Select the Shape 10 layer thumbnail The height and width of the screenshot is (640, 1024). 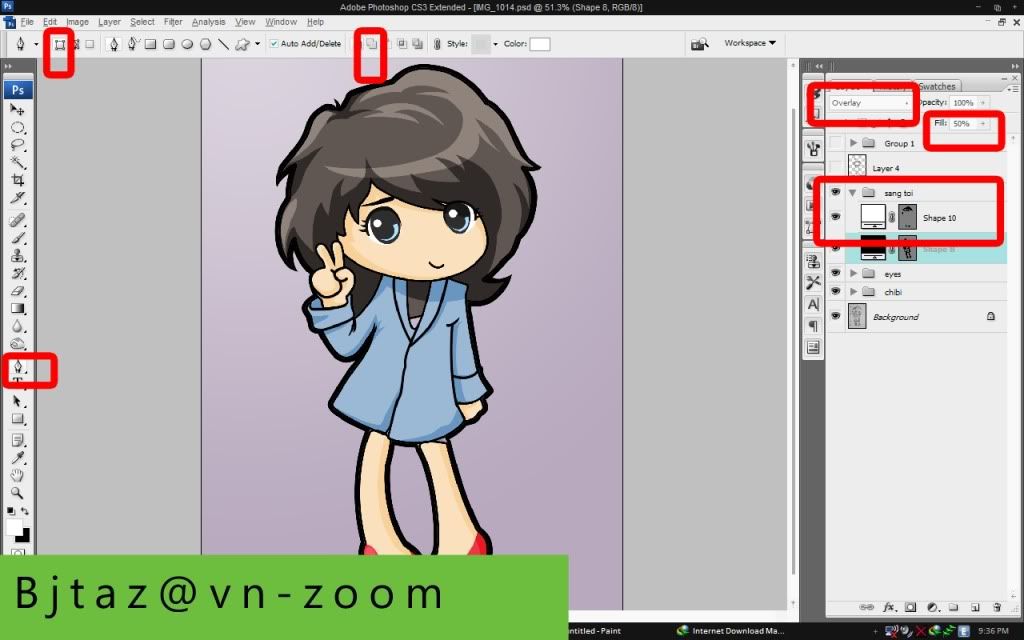873,217
